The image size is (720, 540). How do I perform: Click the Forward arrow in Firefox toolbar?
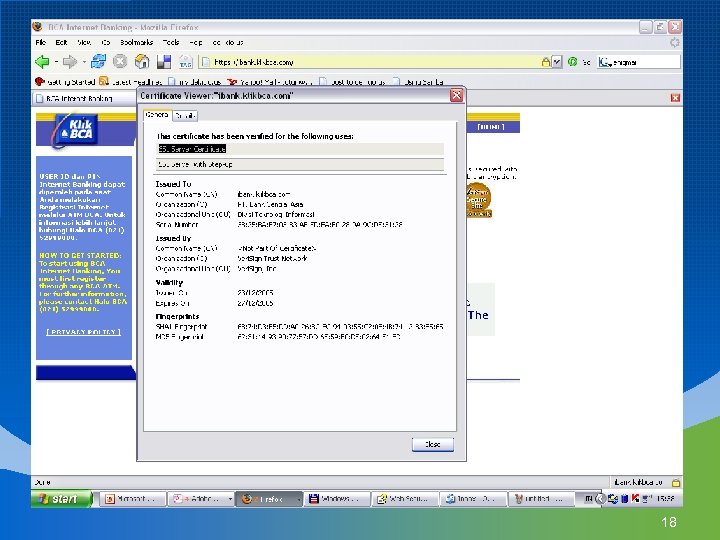pos(70,62)
